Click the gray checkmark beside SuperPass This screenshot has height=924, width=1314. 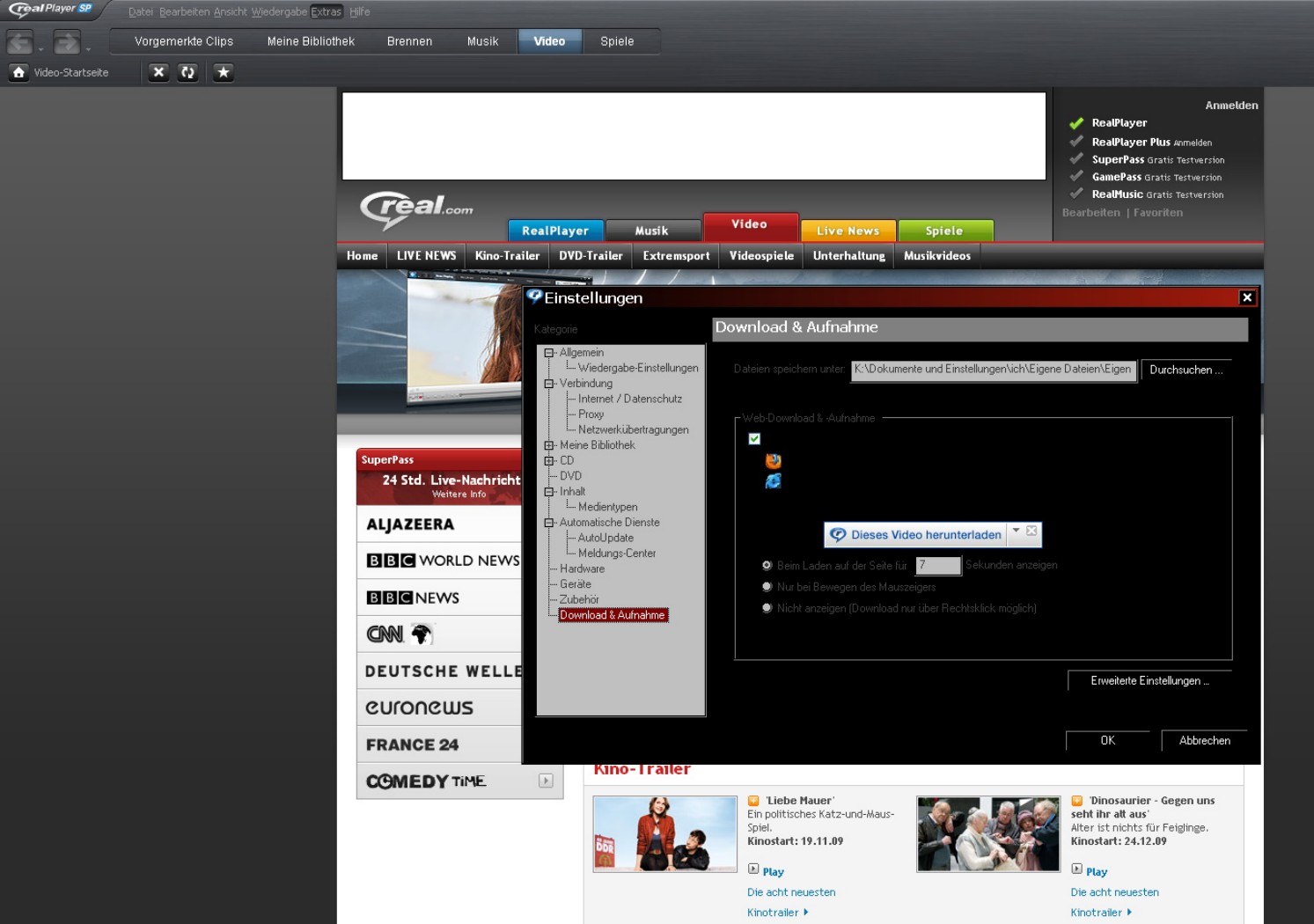click(1076, 158)
